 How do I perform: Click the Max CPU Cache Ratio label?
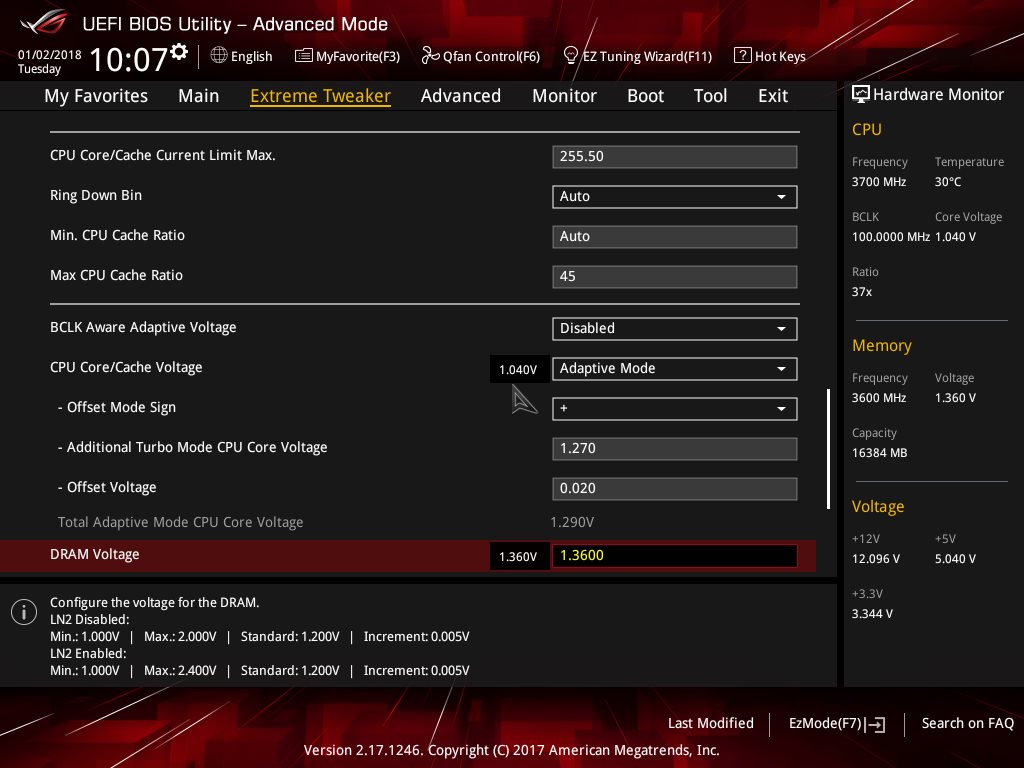[x=116, y=275]
